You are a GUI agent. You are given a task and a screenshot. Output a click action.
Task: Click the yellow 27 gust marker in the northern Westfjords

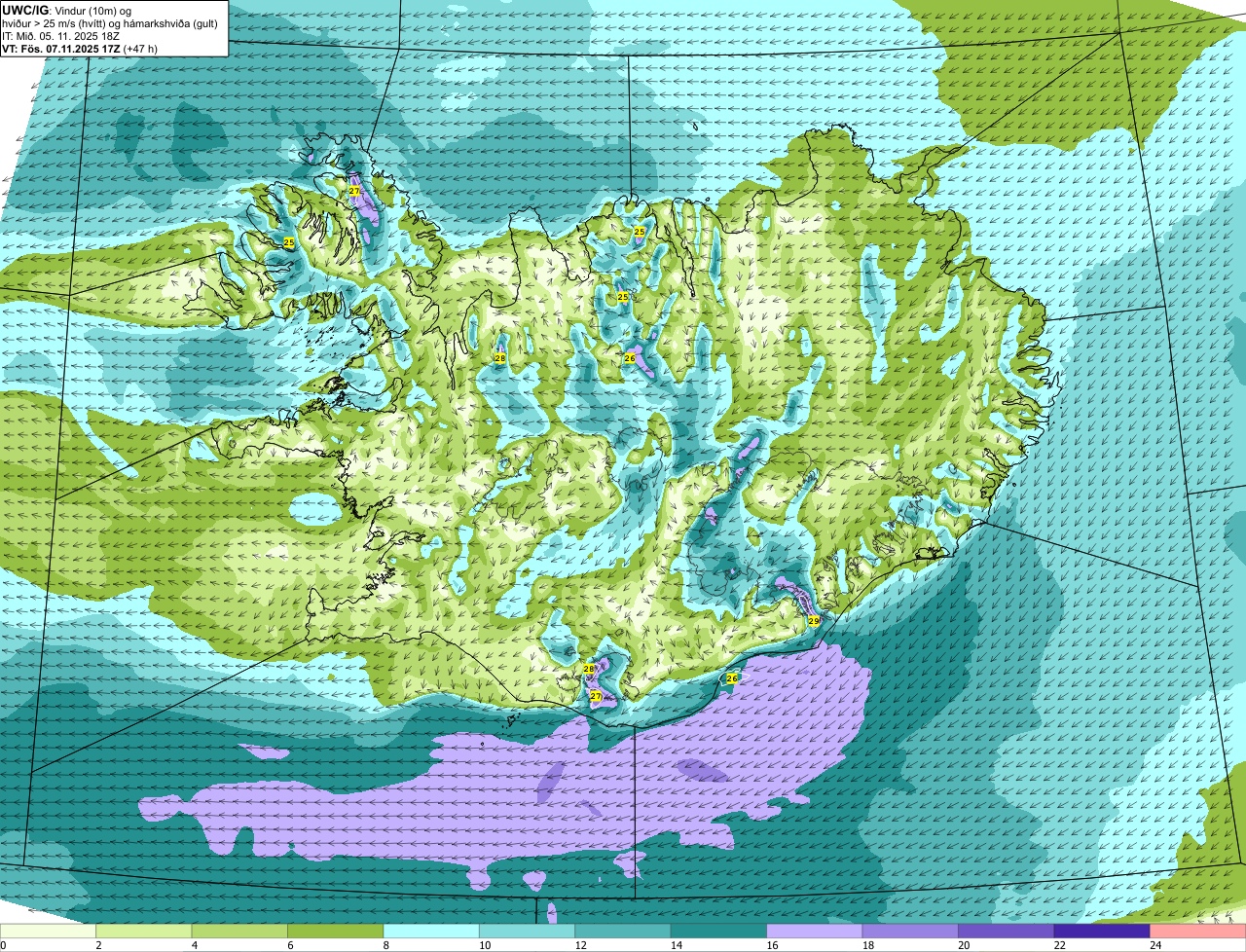pyautogui.click(x=354, y=192)
